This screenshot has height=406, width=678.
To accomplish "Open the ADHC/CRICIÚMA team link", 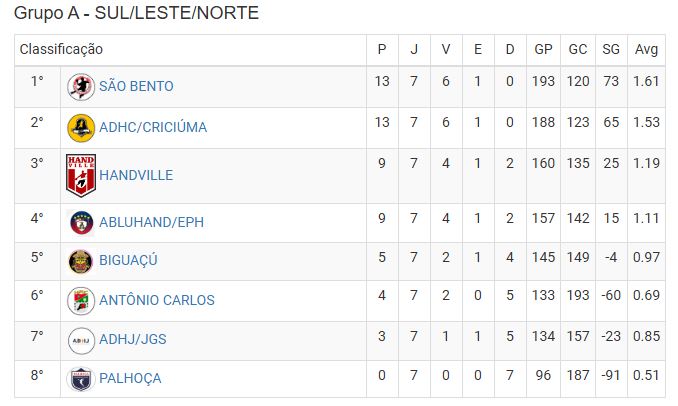I will point(153,127).
